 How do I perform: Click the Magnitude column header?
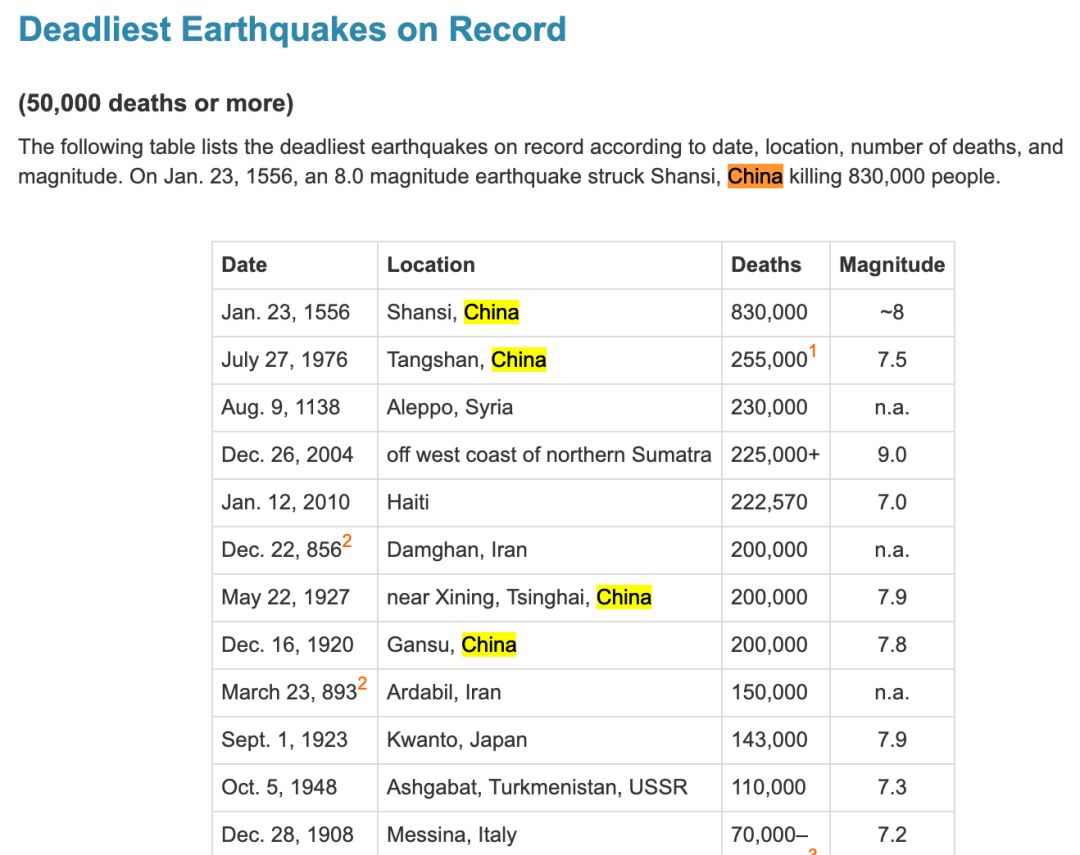[x=892, y=265]
